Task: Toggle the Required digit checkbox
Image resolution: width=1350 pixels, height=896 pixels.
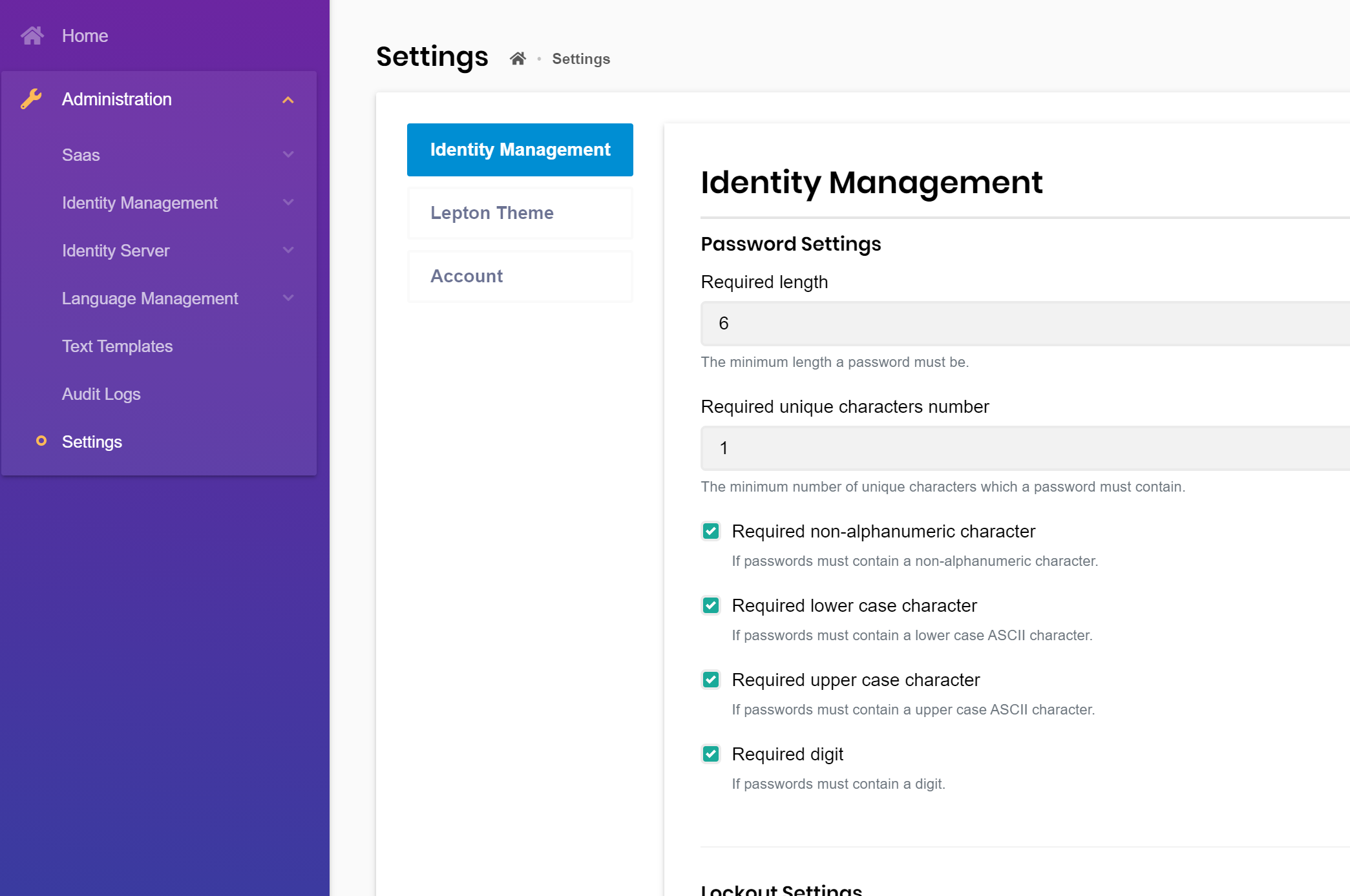Action: (x=711, y=754)
